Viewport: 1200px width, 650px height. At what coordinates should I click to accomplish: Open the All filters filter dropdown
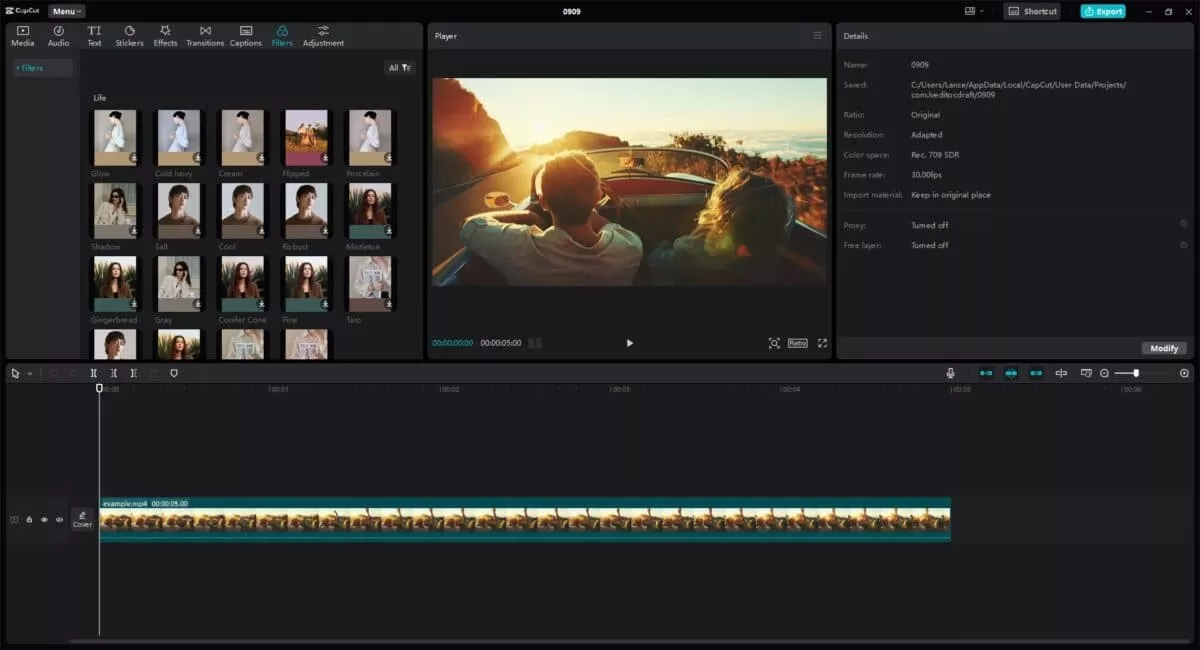[398, 66]
